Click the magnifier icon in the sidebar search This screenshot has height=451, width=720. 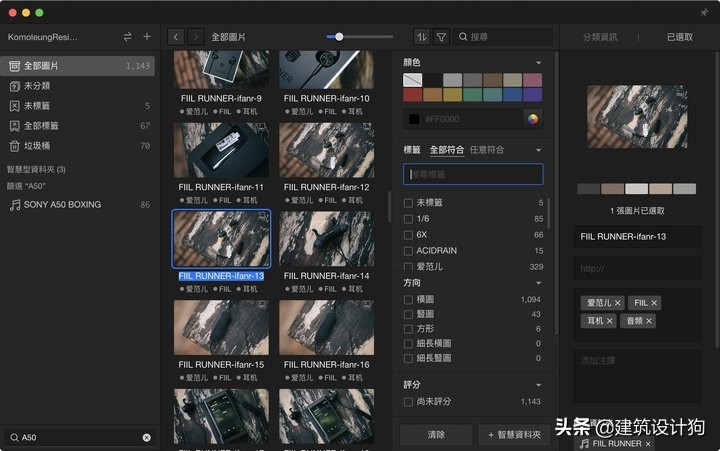[14, 438]
